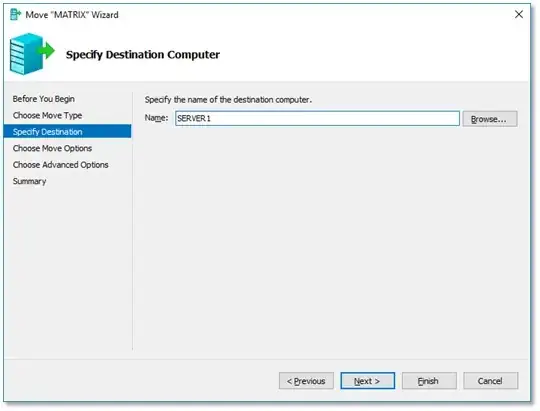
Task: Click the Finish button
Action: (429, 381)
